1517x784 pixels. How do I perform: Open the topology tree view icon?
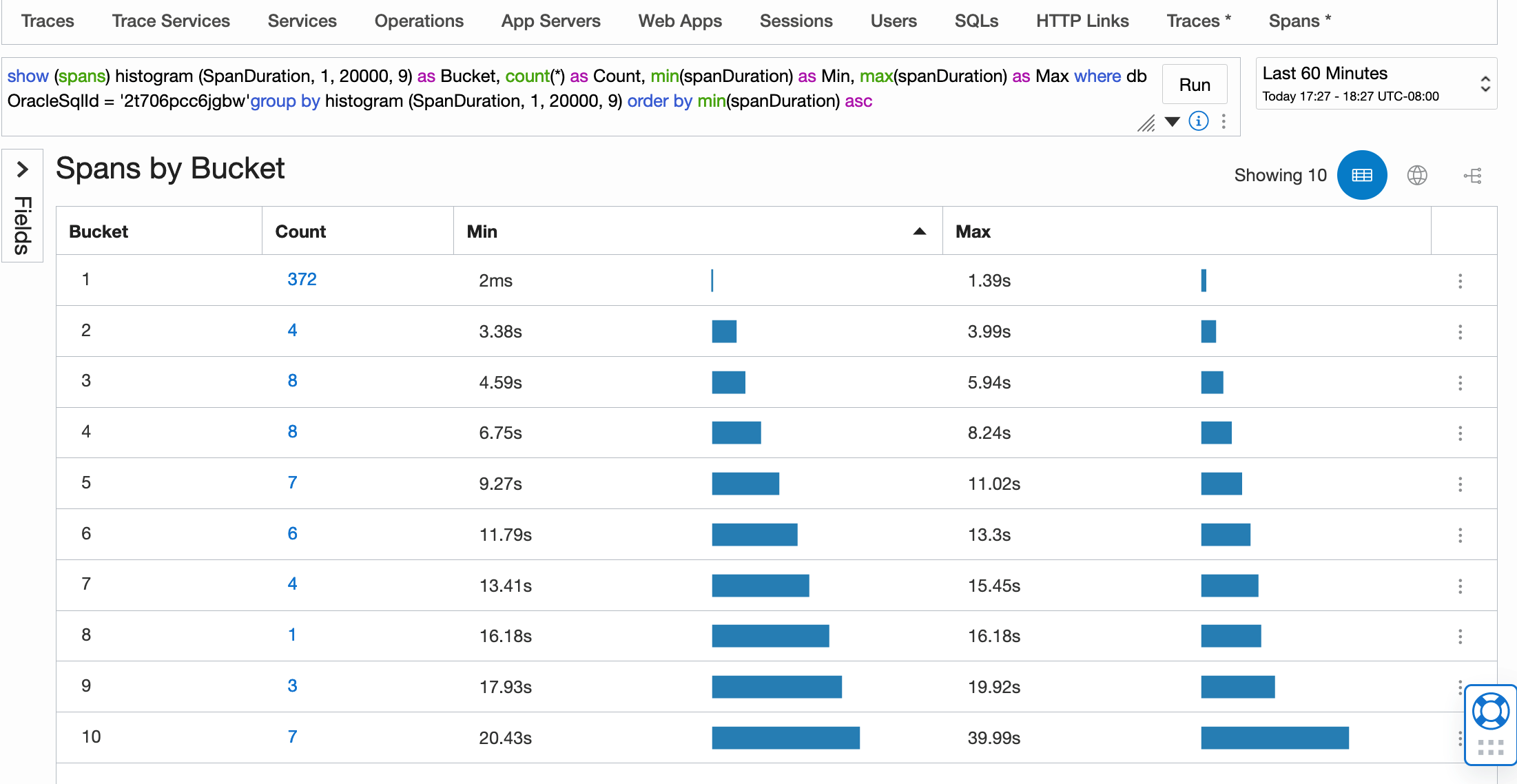pyautogui.click(x=1472, y=176)
